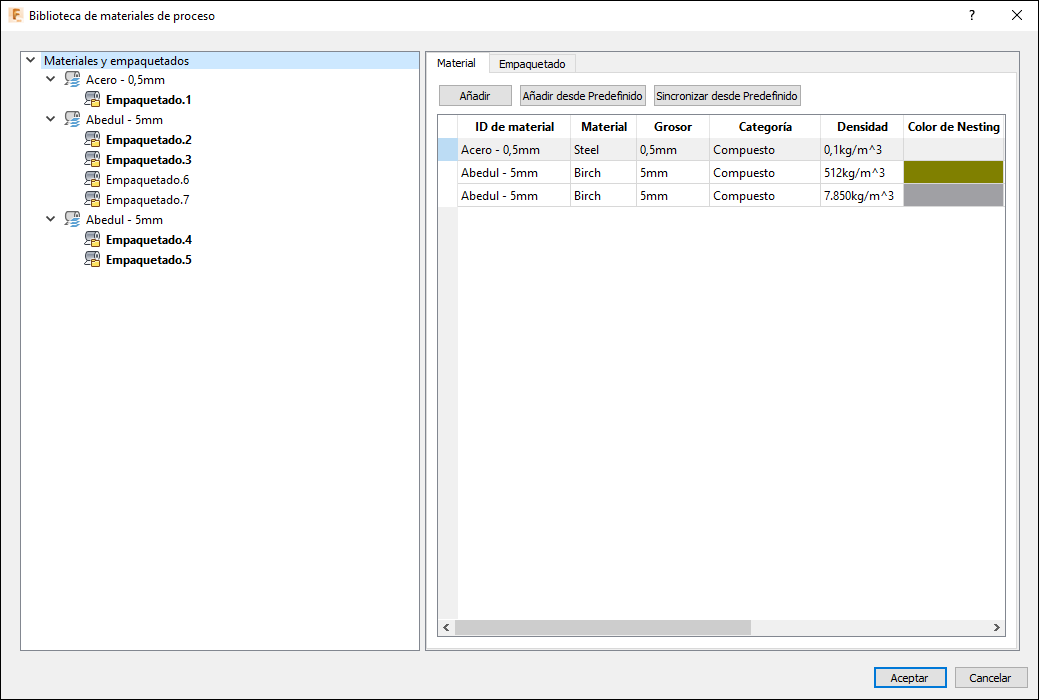Viewport: 1039px width, 700px height.
Task: Switch to the Material tab
Action: coord(456,63)
